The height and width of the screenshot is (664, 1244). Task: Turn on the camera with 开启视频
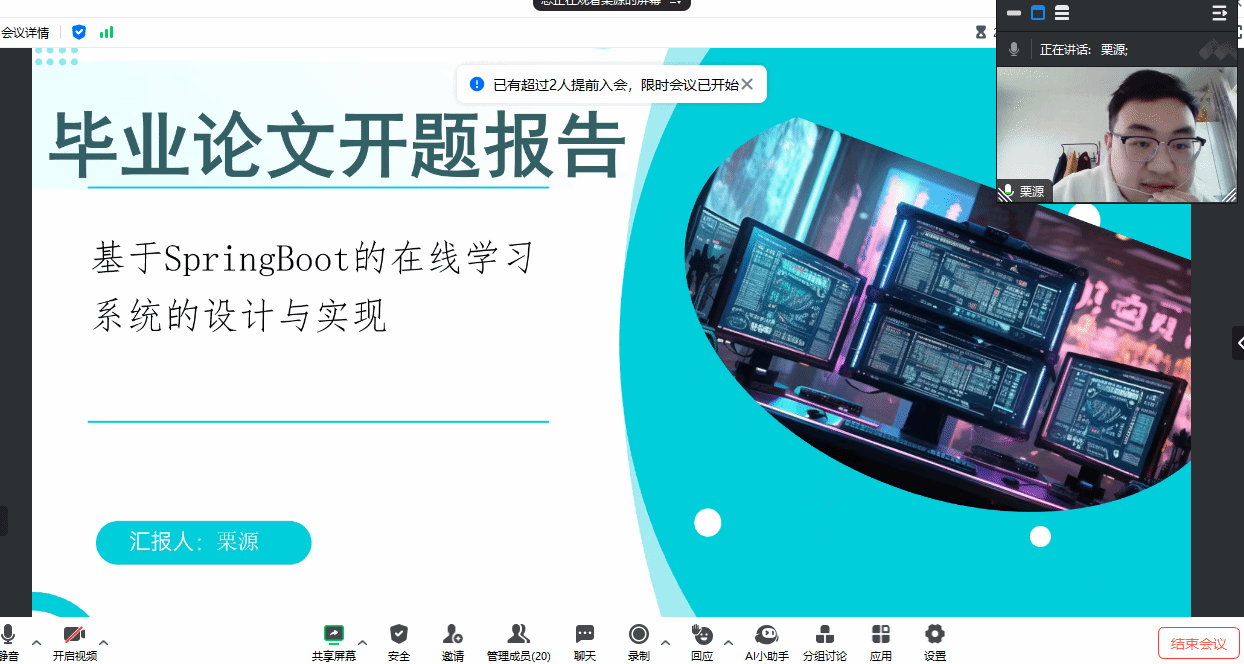[x=75, y=642]
